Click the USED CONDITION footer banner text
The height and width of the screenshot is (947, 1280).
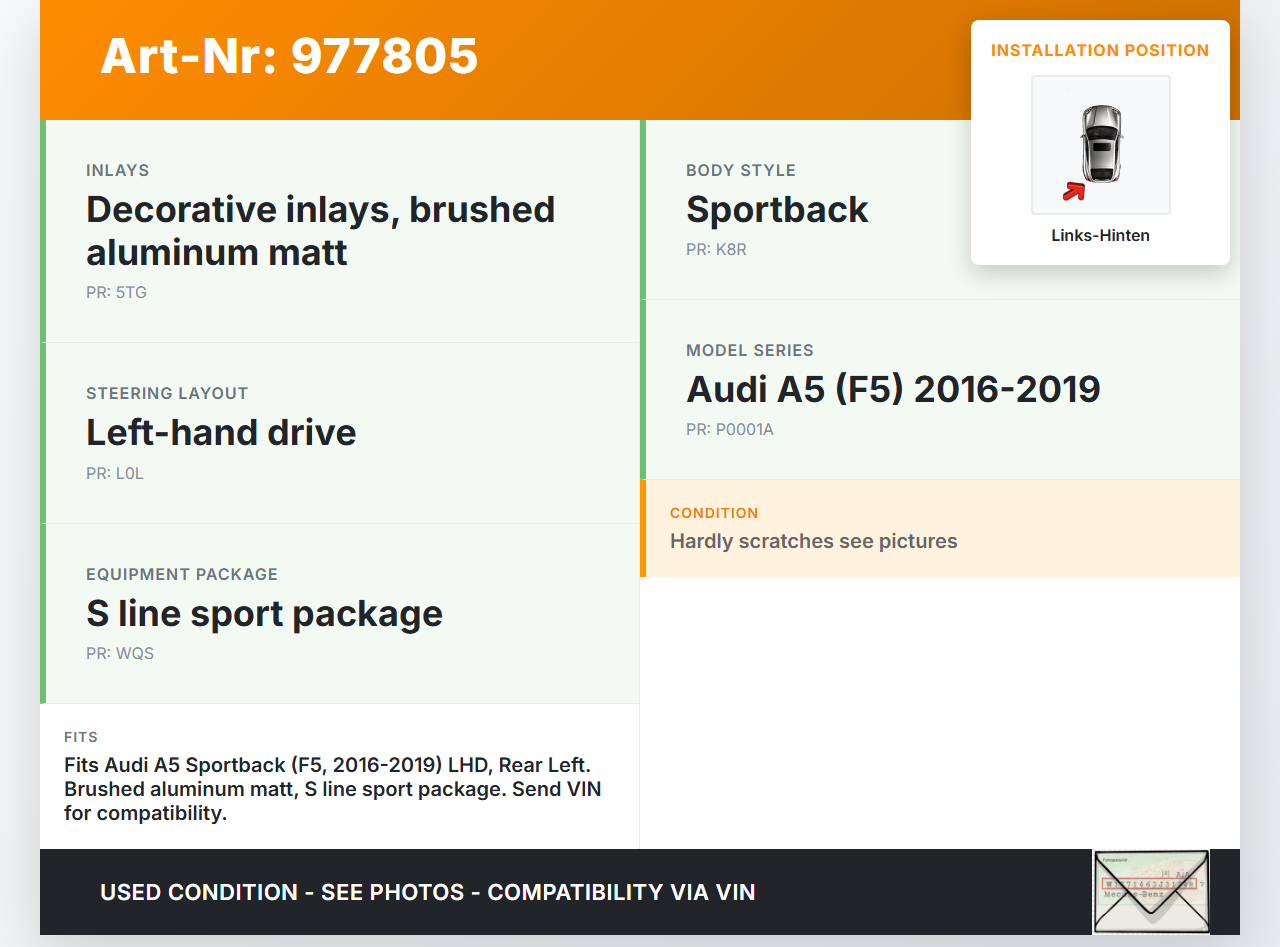[x=427, y=892]
